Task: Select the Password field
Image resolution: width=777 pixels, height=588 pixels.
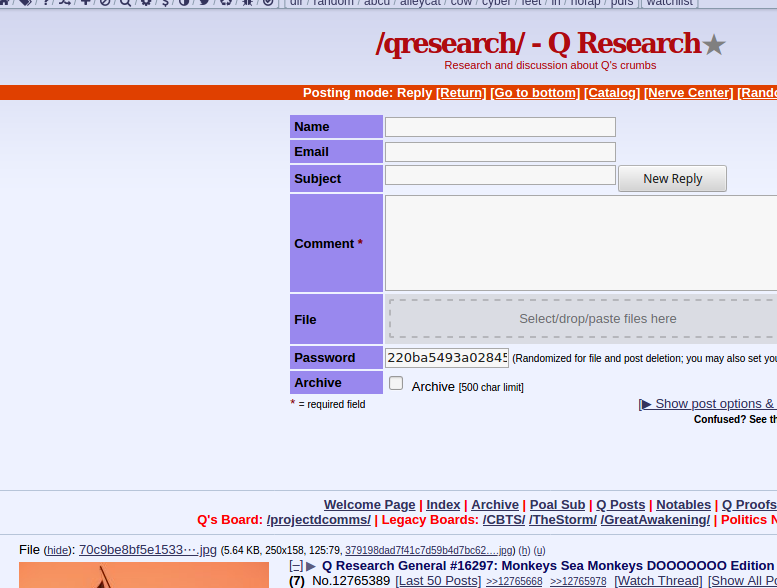Action: click(x=447, y=358)
